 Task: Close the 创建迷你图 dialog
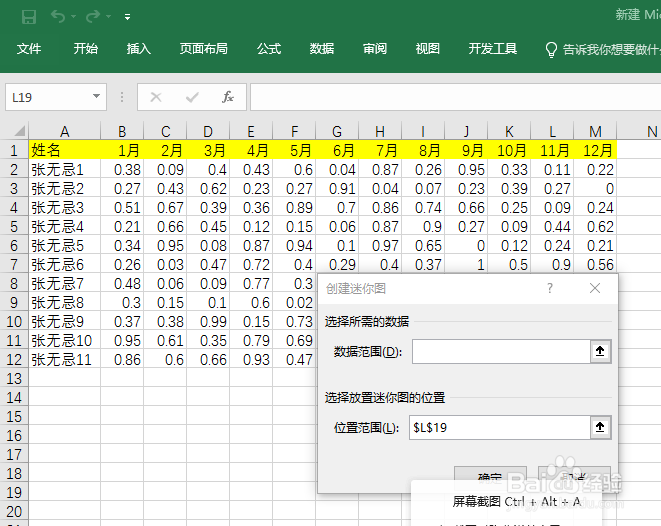point(595,288)
